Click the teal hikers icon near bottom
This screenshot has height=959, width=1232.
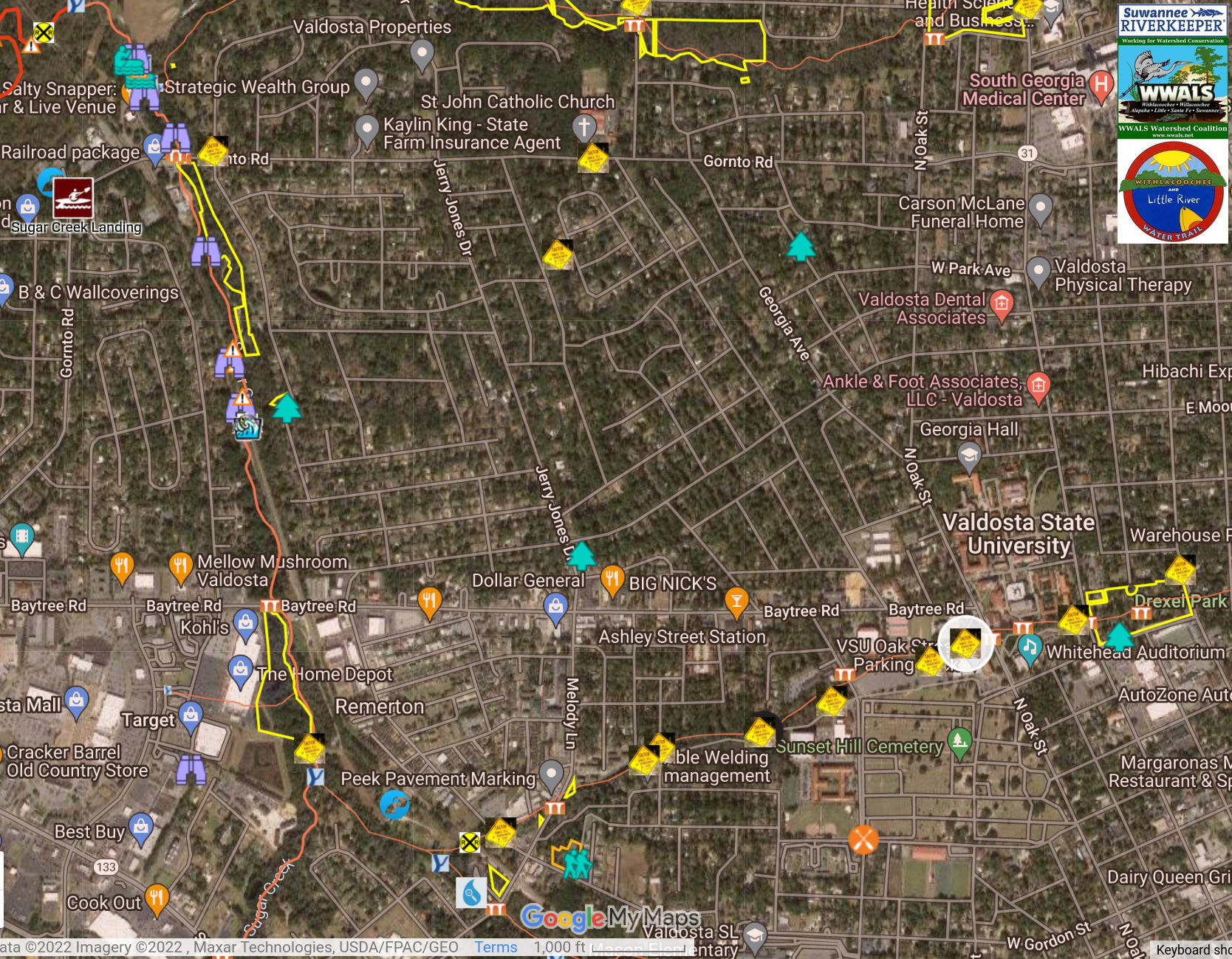pos(578,863)
